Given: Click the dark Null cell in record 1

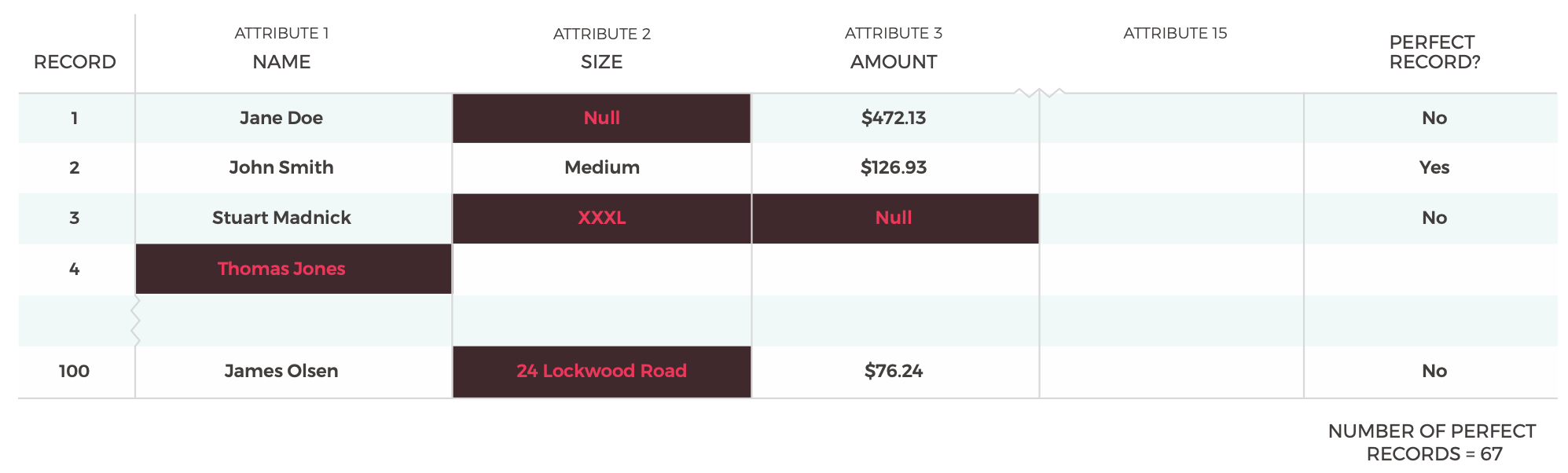Looking at the screenshot, I should tap(601, 118).
